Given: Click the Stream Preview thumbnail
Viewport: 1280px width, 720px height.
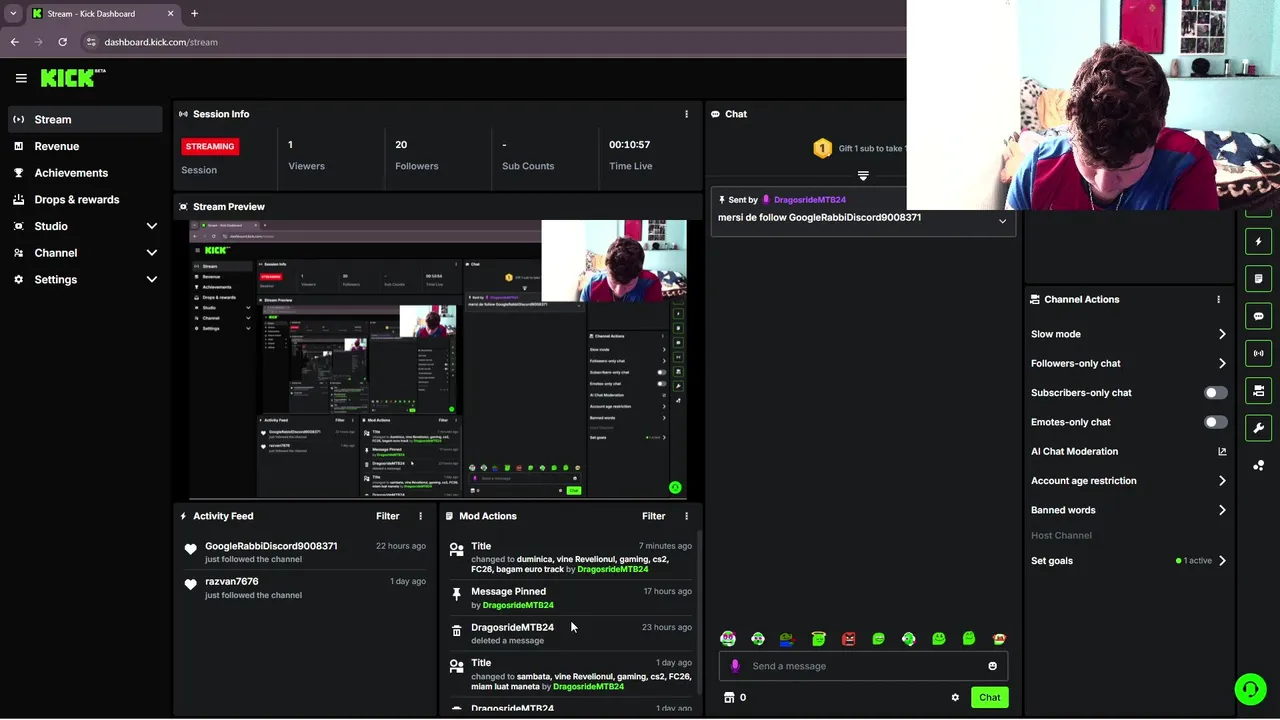Looking at the screenshot, I should pyautogui.click(x=438, y=359).
